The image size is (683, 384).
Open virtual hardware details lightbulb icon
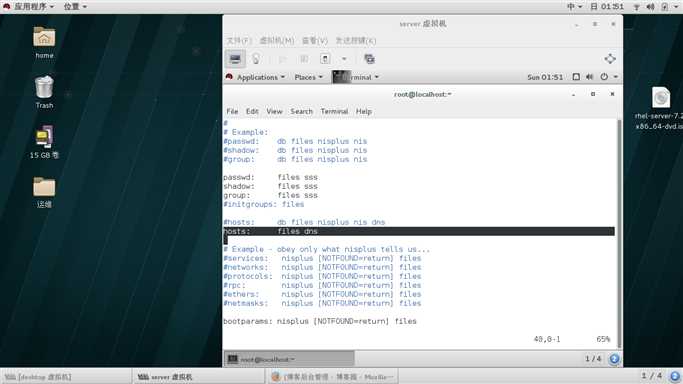(x=256, y=59)
